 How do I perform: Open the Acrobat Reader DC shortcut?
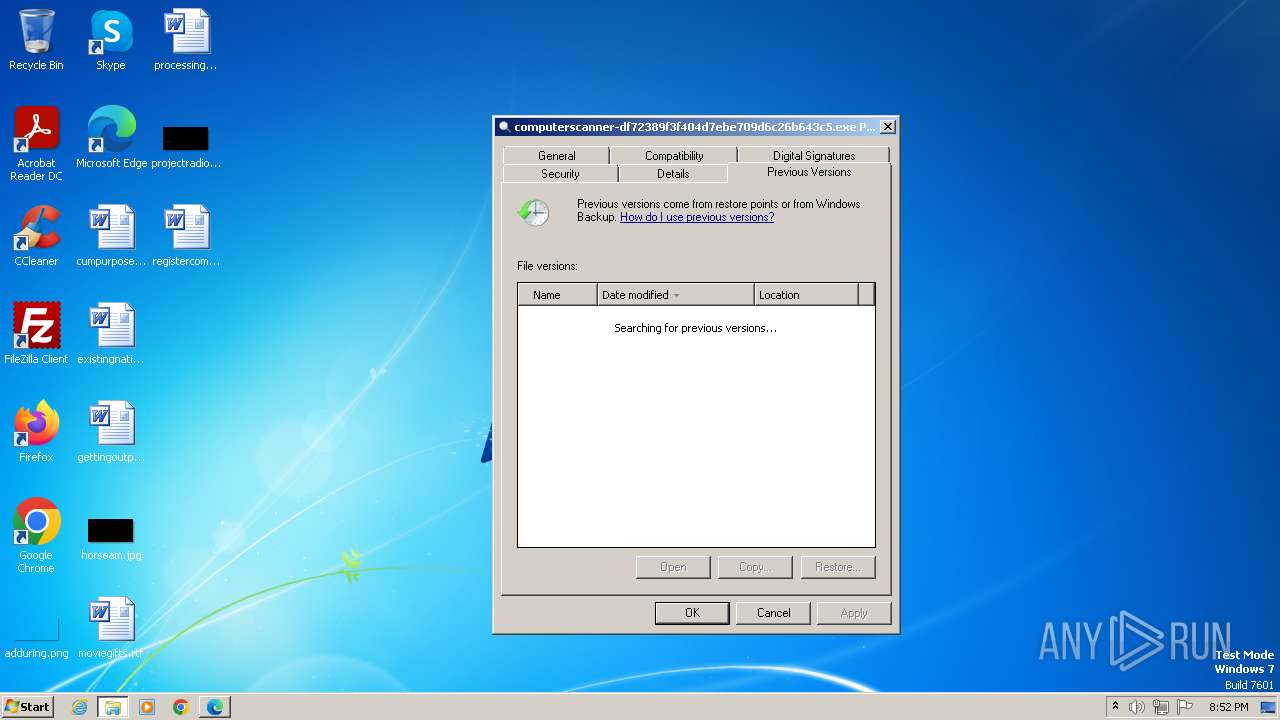(x=36, y=143)
